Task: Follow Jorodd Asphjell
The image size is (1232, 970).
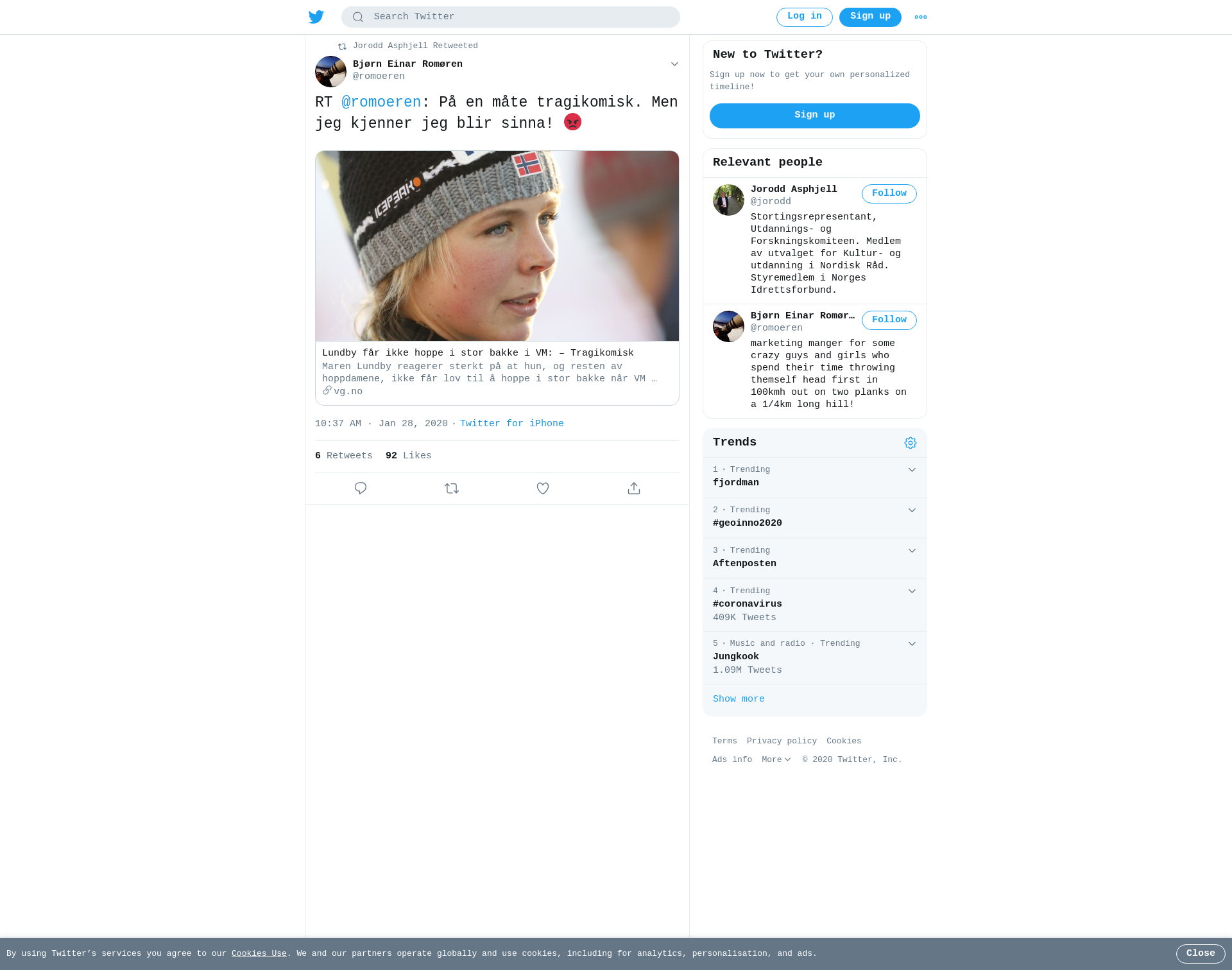Action: (889, 194)
